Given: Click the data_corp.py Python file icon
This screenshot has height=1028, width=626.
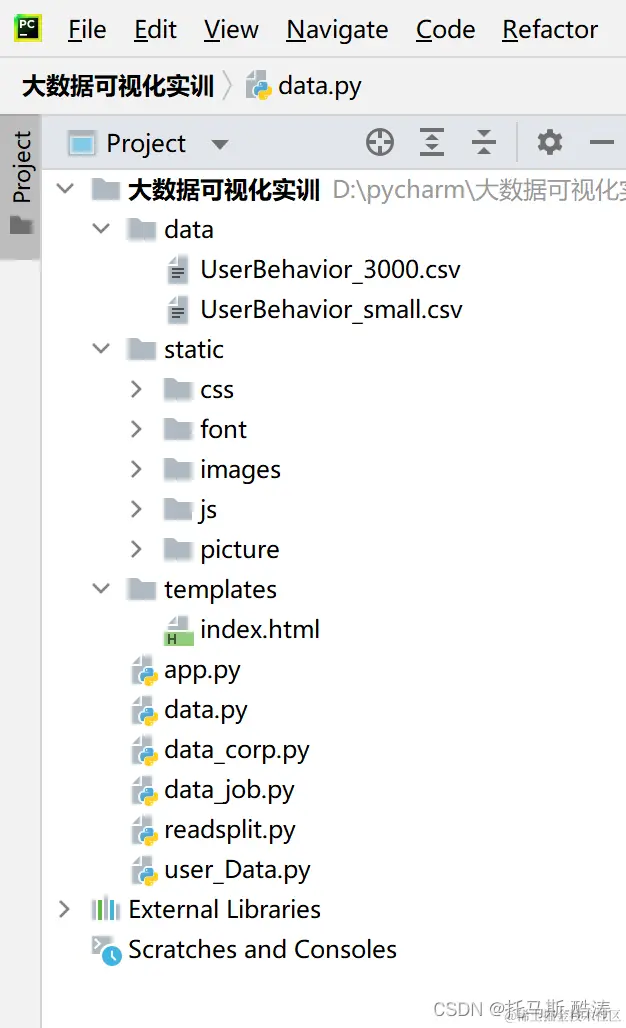Looking at the screenshot, I should 145,751.
